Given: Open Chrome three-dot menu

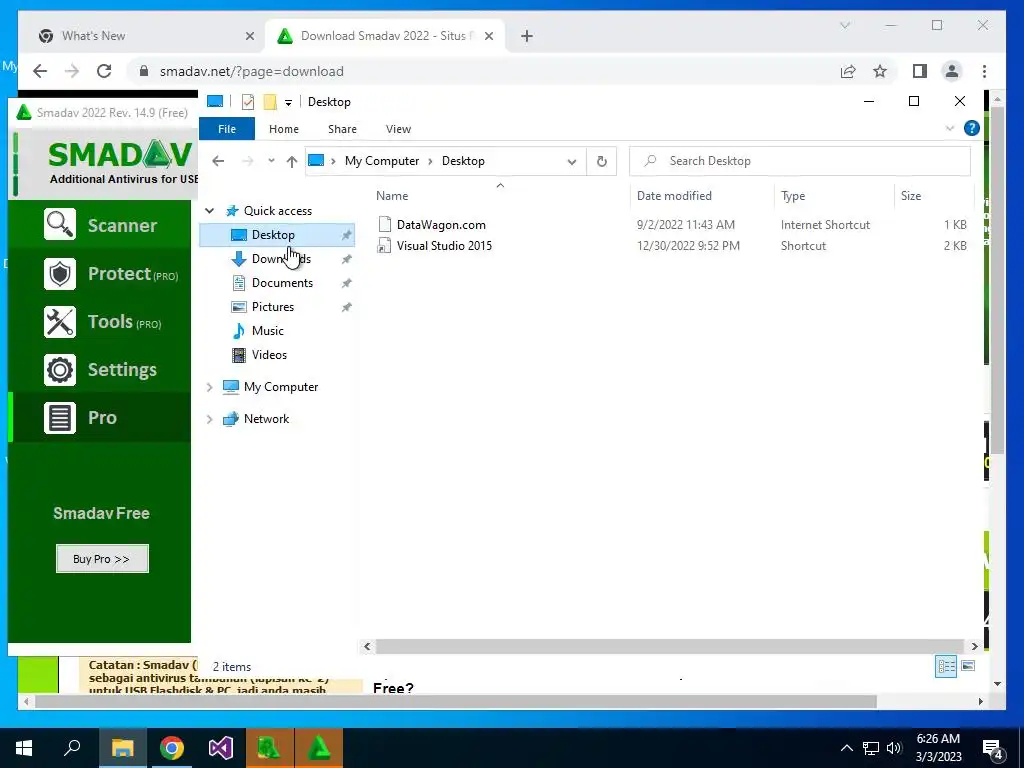Looking at the screenshot, I should pyautogui.click(x=984, y=71).
